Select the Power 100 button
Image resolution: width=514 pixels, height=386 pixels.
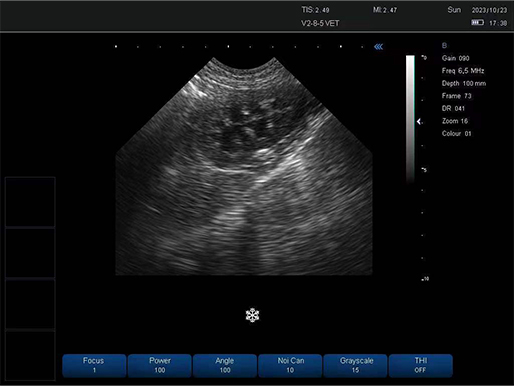(160, 365)
